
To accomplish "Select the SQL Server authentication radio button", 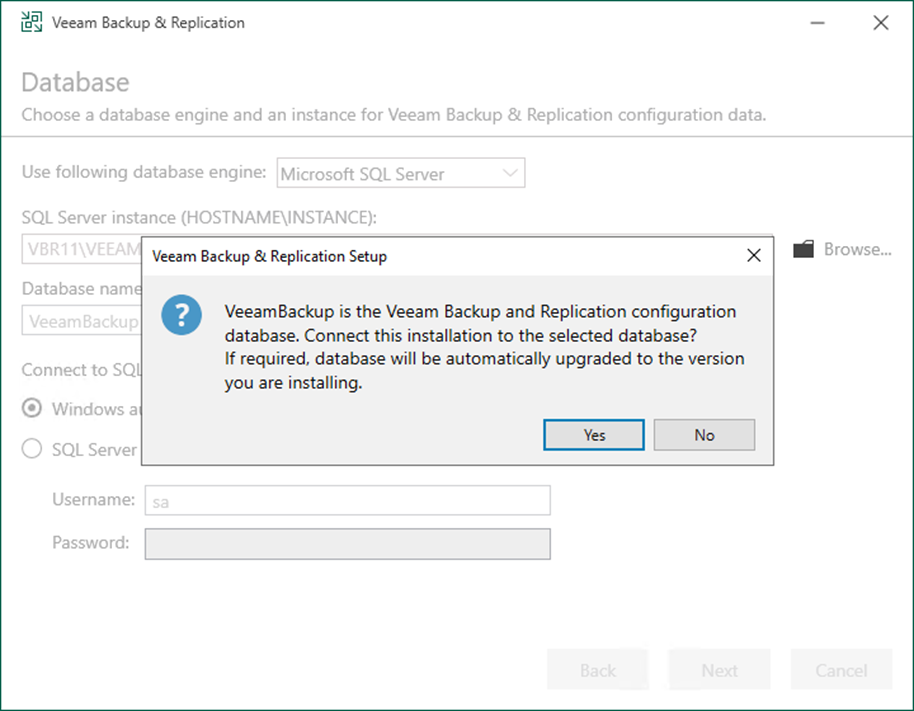I will point(31,449).
